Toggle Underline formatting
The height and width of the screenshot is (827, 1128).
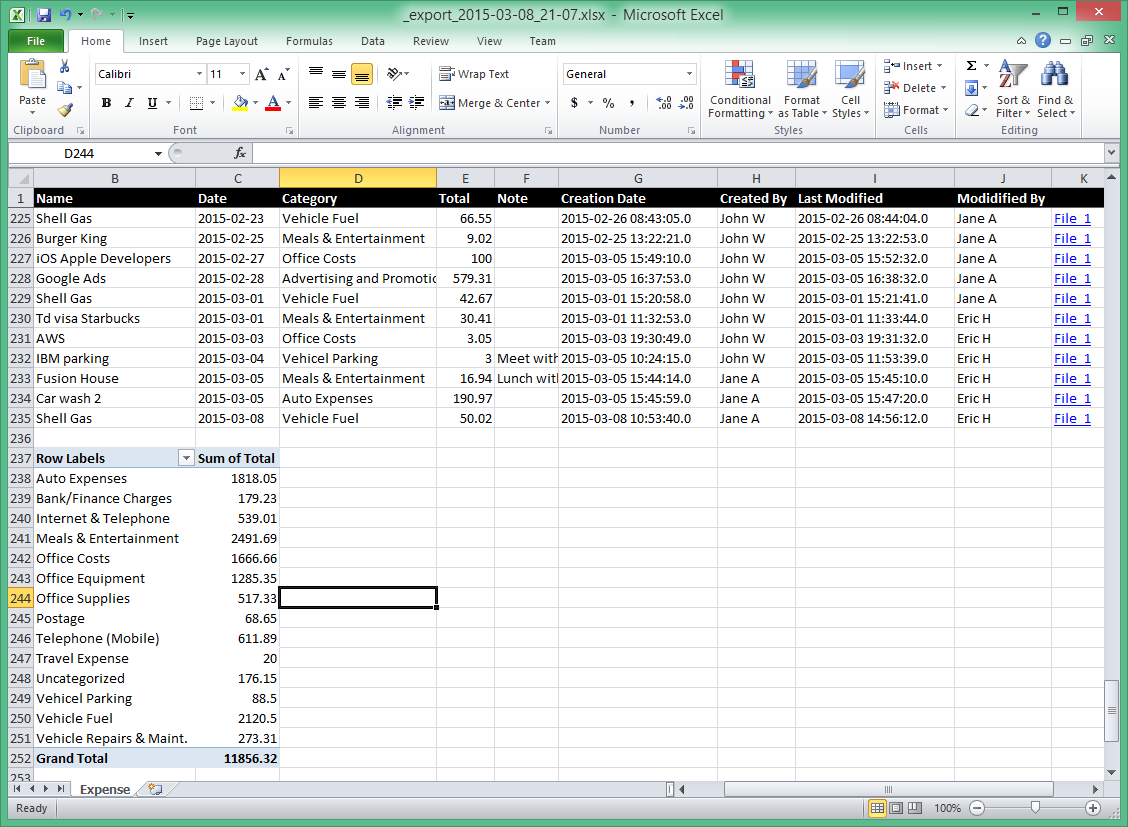pyautogui.click(x=153, y=103)
